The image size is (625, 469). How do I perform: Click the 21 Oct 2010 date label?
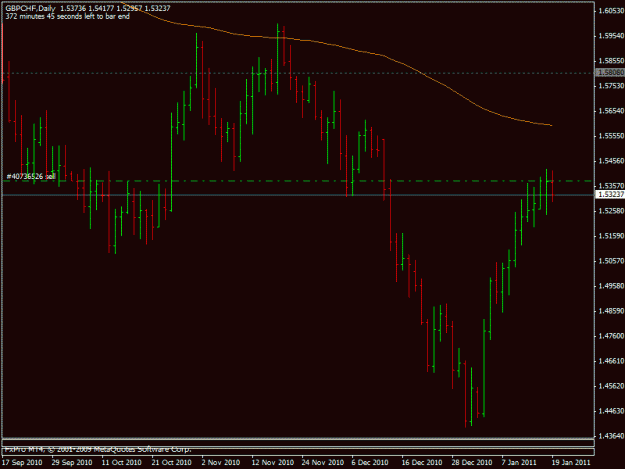(x=172, y=462)
